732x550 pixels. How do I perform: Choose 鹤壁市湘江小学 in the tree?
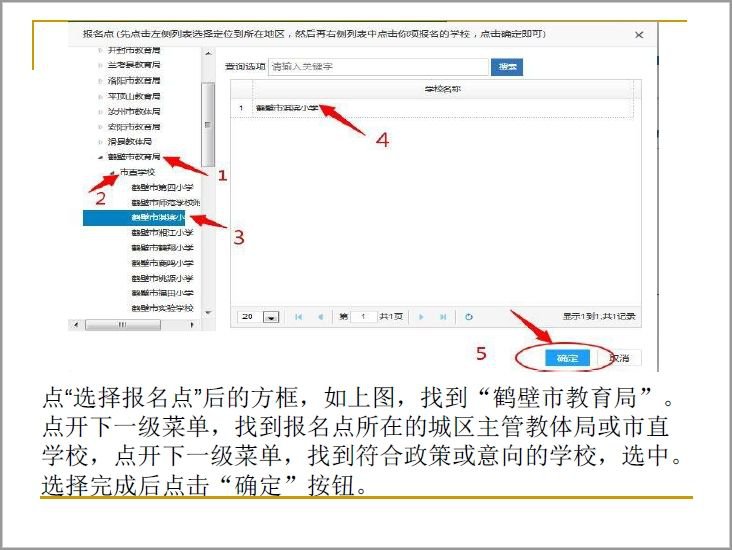click(162, 233)
